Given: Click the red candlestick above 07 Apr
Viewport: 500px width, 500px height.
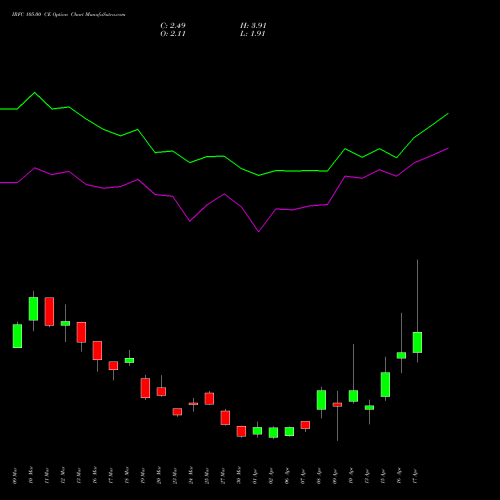Looking at the screenshot, I should 305,425.
